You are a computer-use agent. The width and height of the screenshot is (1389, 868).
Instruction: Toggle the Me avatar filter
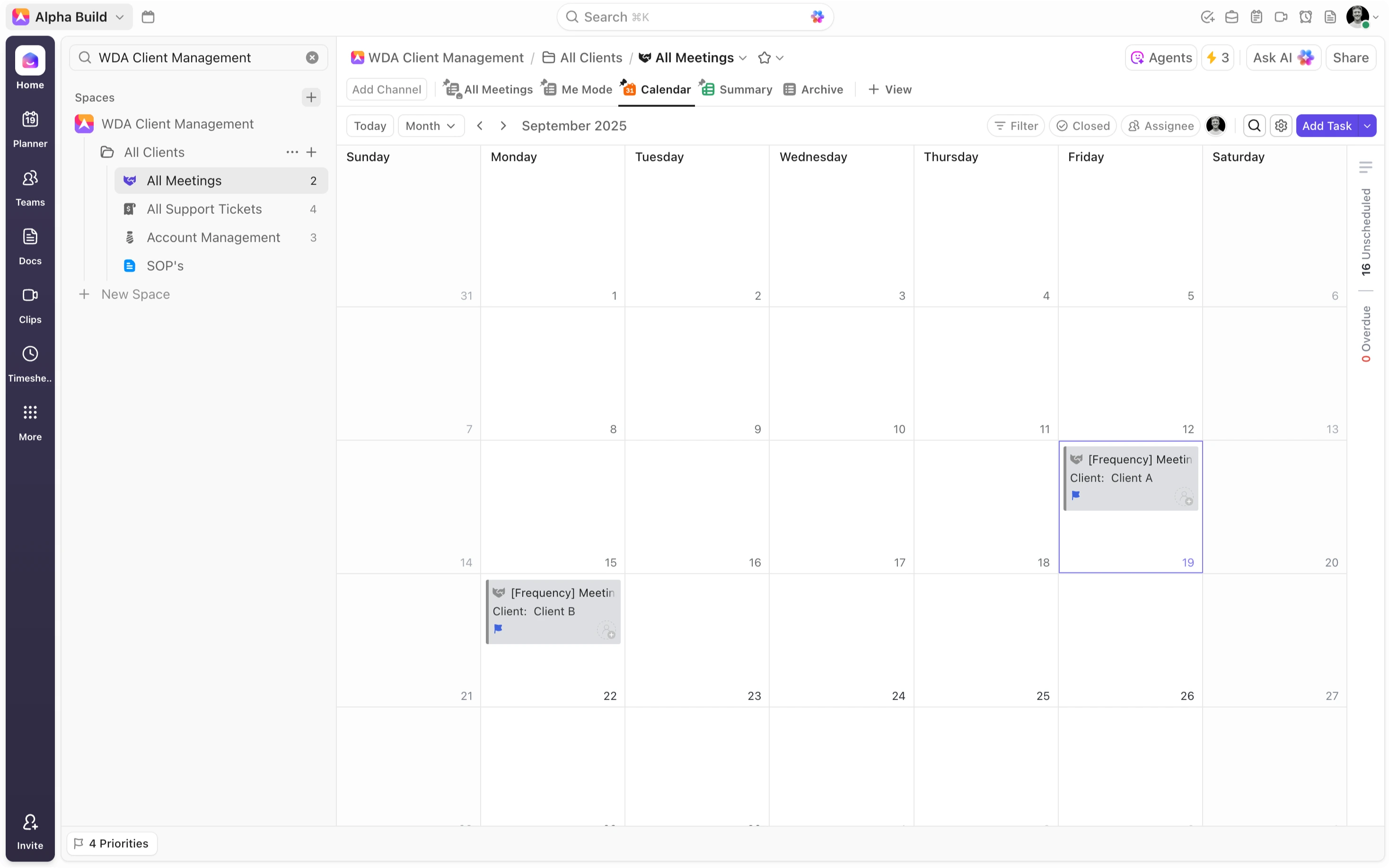[x=1216, y=126]
